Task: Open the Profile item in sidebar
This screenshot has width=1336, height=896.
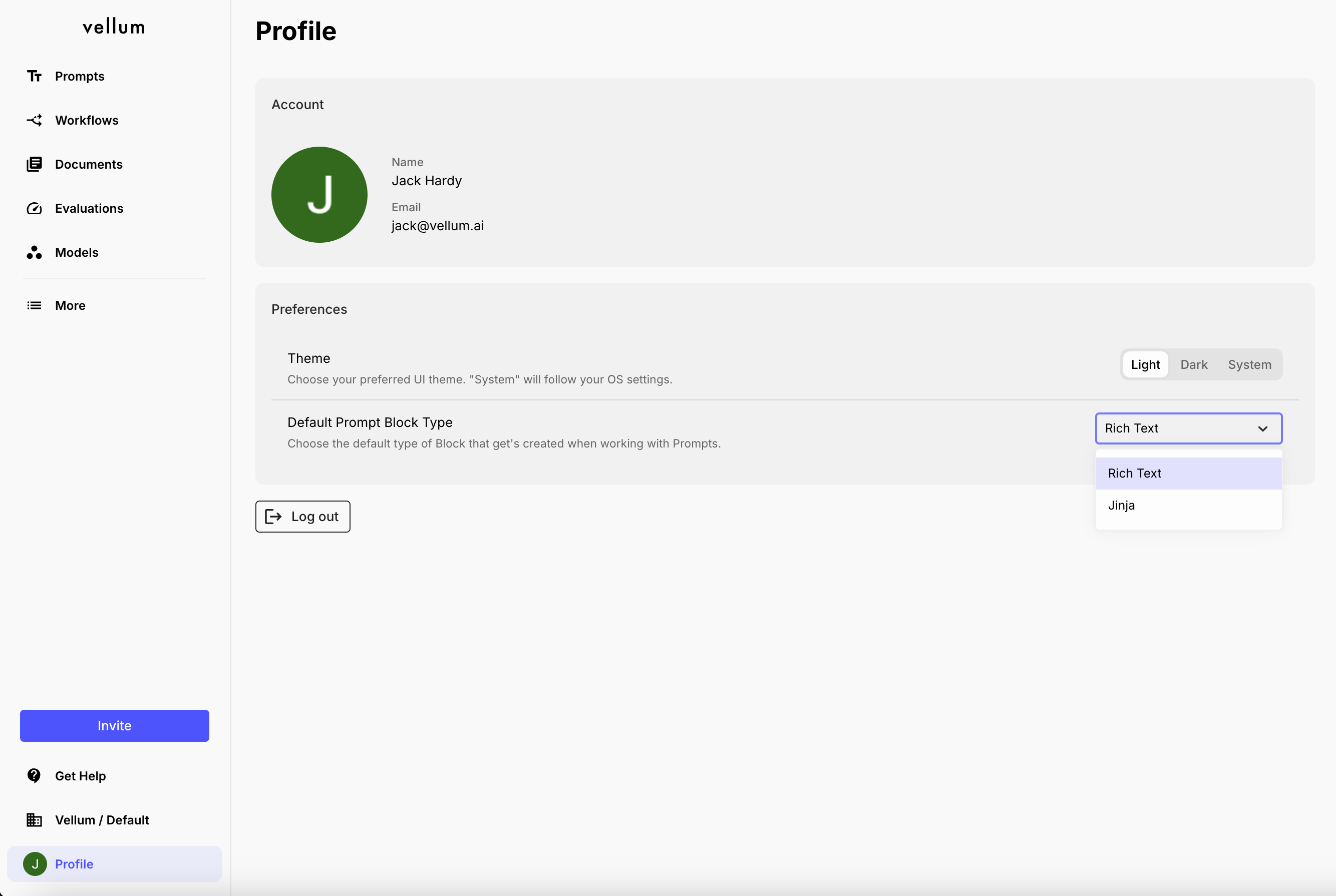Action: click(74, 863)
